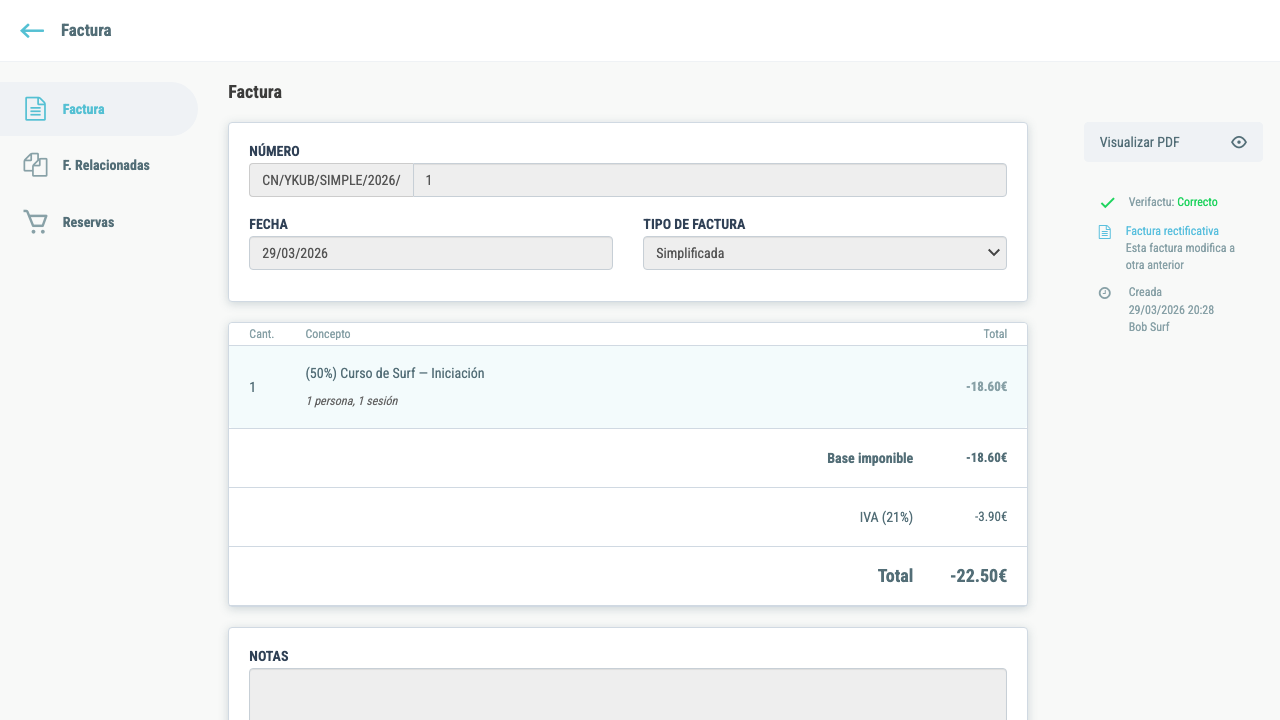The image size is (1280, 720).
Task: Click inside the Notas text area
Action: 628,694
